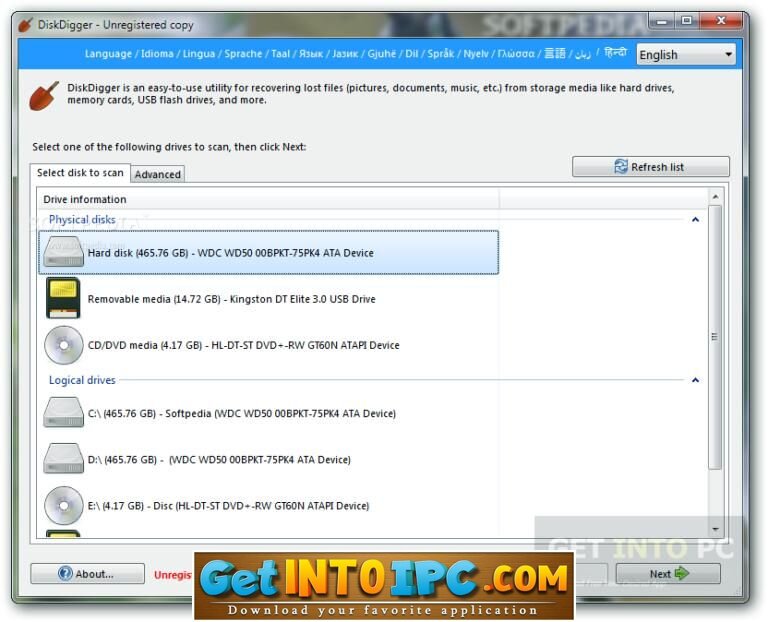Open the About... dialog button
768x622 pixels.
pos(88,574)
